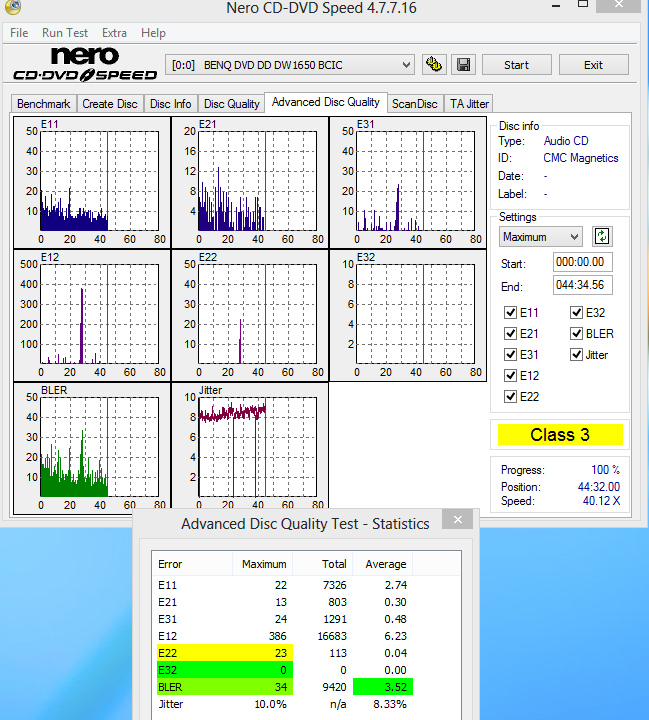Click the Error column header
The width and height of the screenshot is (649, 720).
[192, 564]
